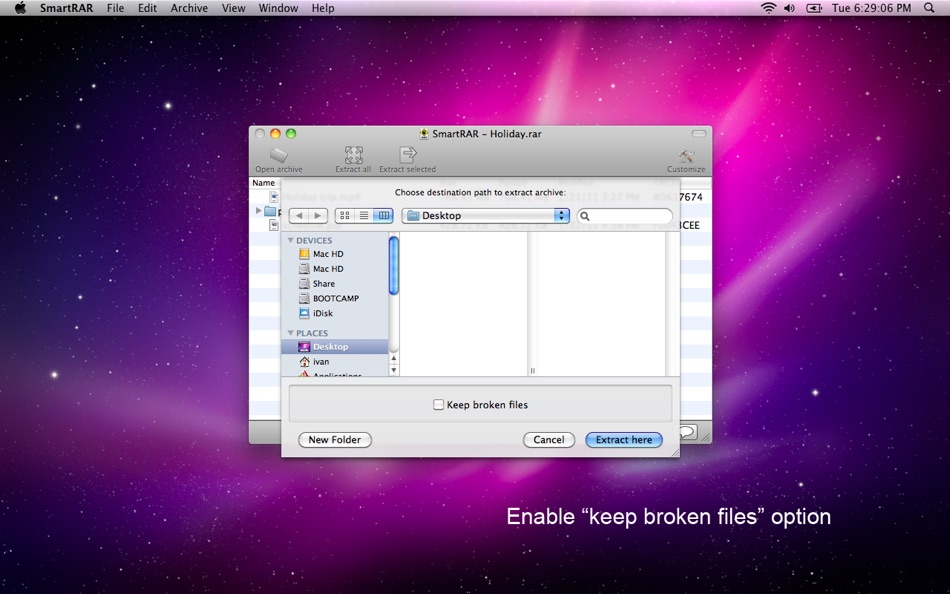This screenshot has height=594, width=950.
Task: Expand the folder row in archive list
Action: pos(259,211)
